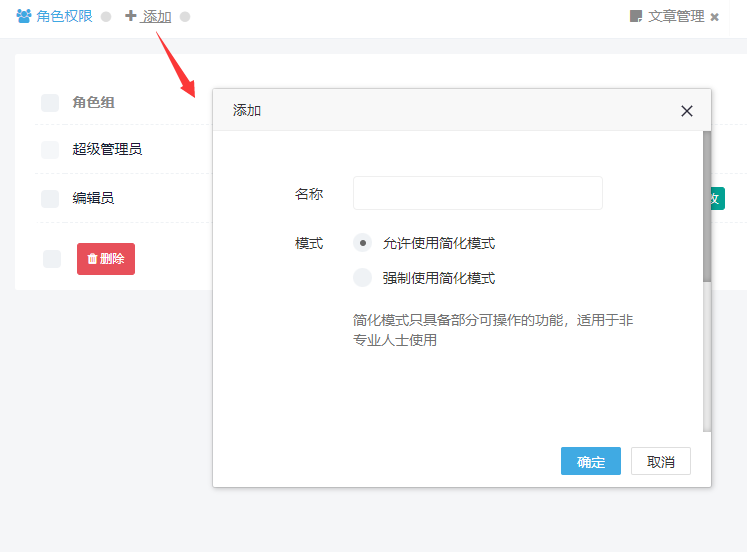Check the 编辑员 row checkbox

(x=50, y=199)
